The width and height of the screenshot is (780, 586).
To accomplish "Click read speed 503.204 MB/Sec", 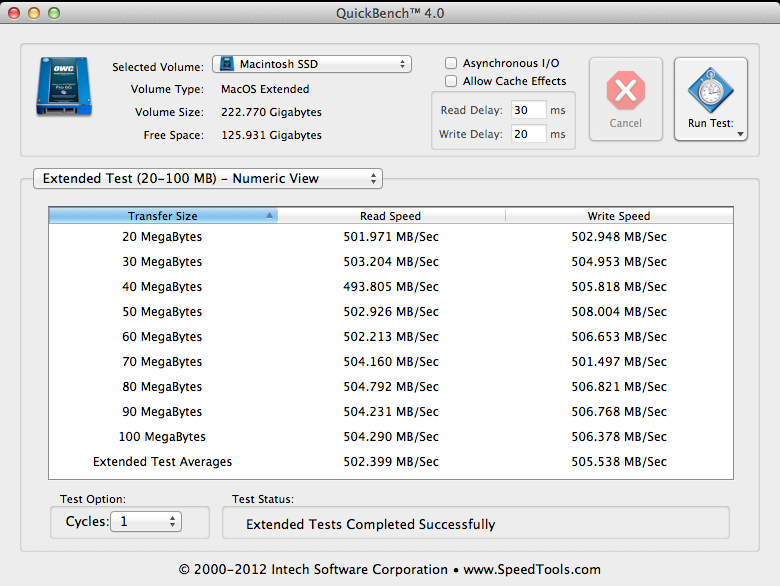I will [x=391, y=262].
